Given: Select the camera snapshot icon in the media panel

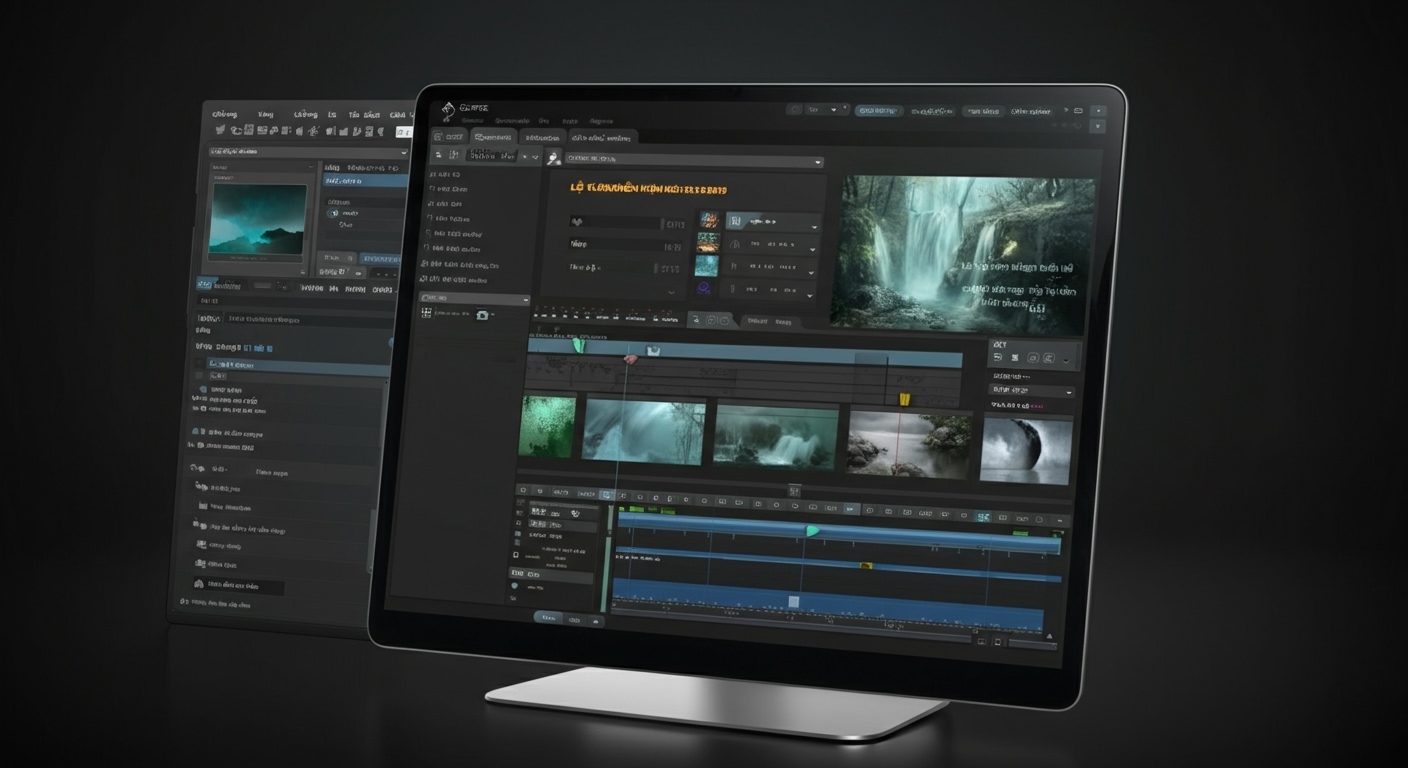Looking at the screenshot, I should (482, 316).
